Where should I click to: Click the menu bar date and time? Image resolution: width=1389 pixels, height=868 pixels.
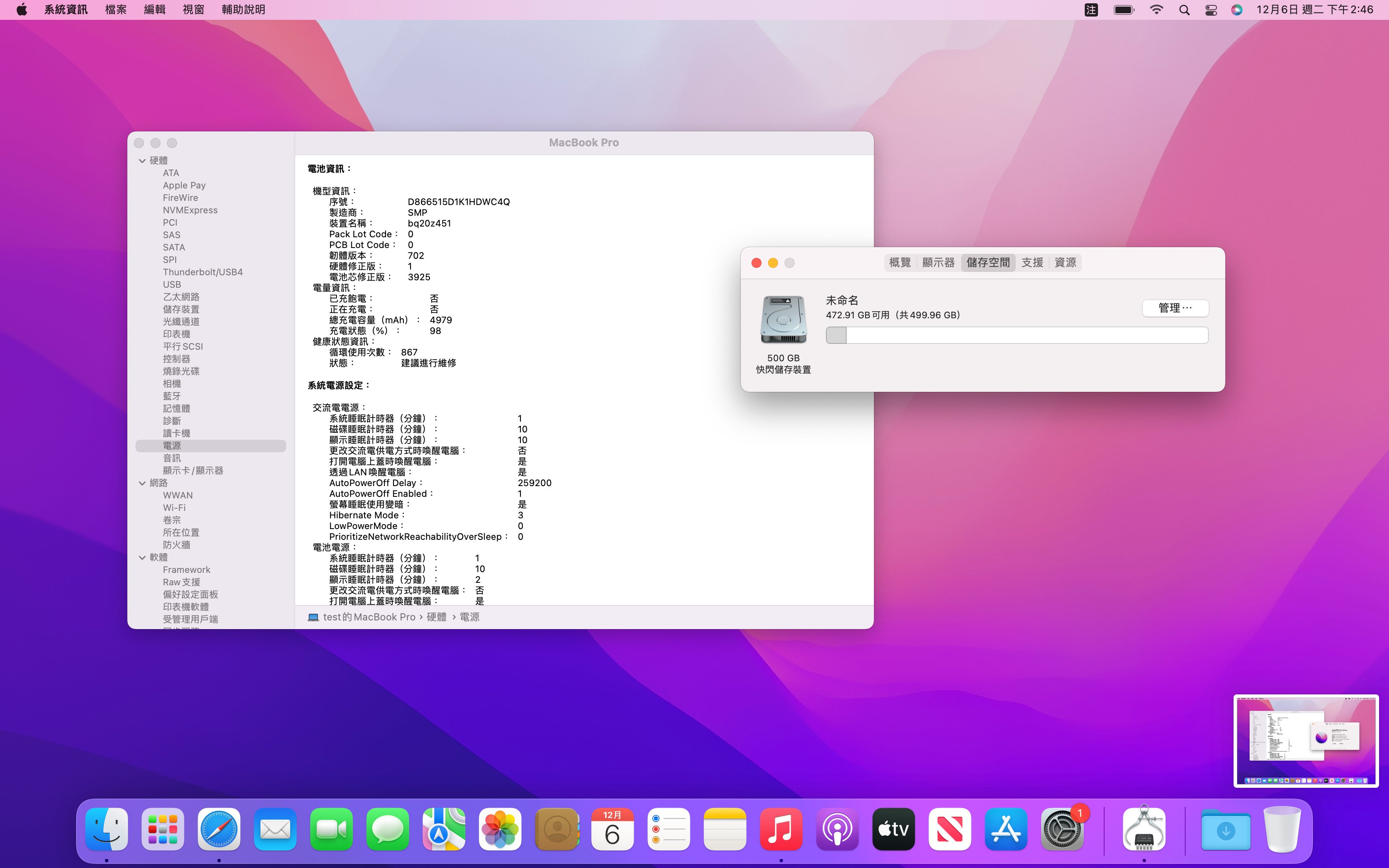(x=1315, y=10)
